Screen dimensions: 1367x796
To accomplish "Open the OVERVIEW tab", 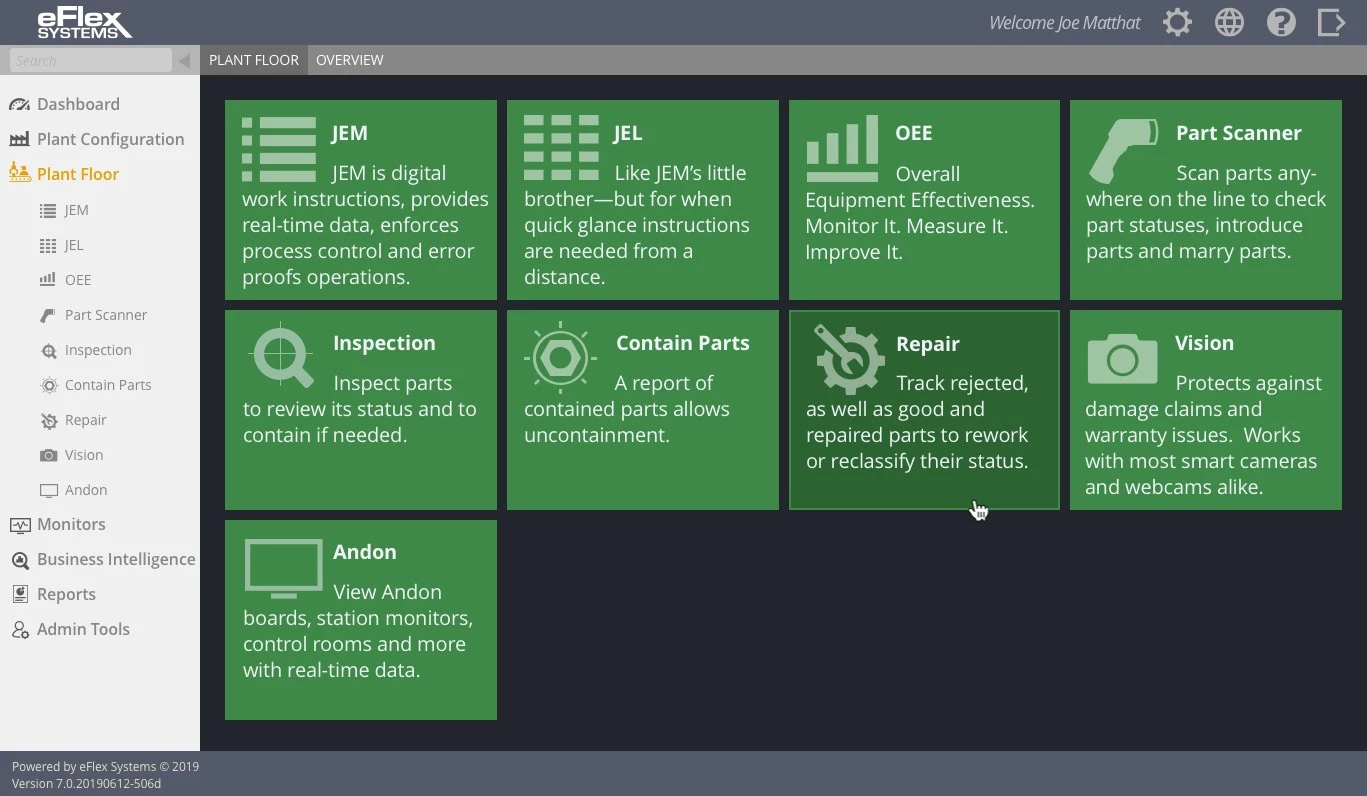I will 349,60.
